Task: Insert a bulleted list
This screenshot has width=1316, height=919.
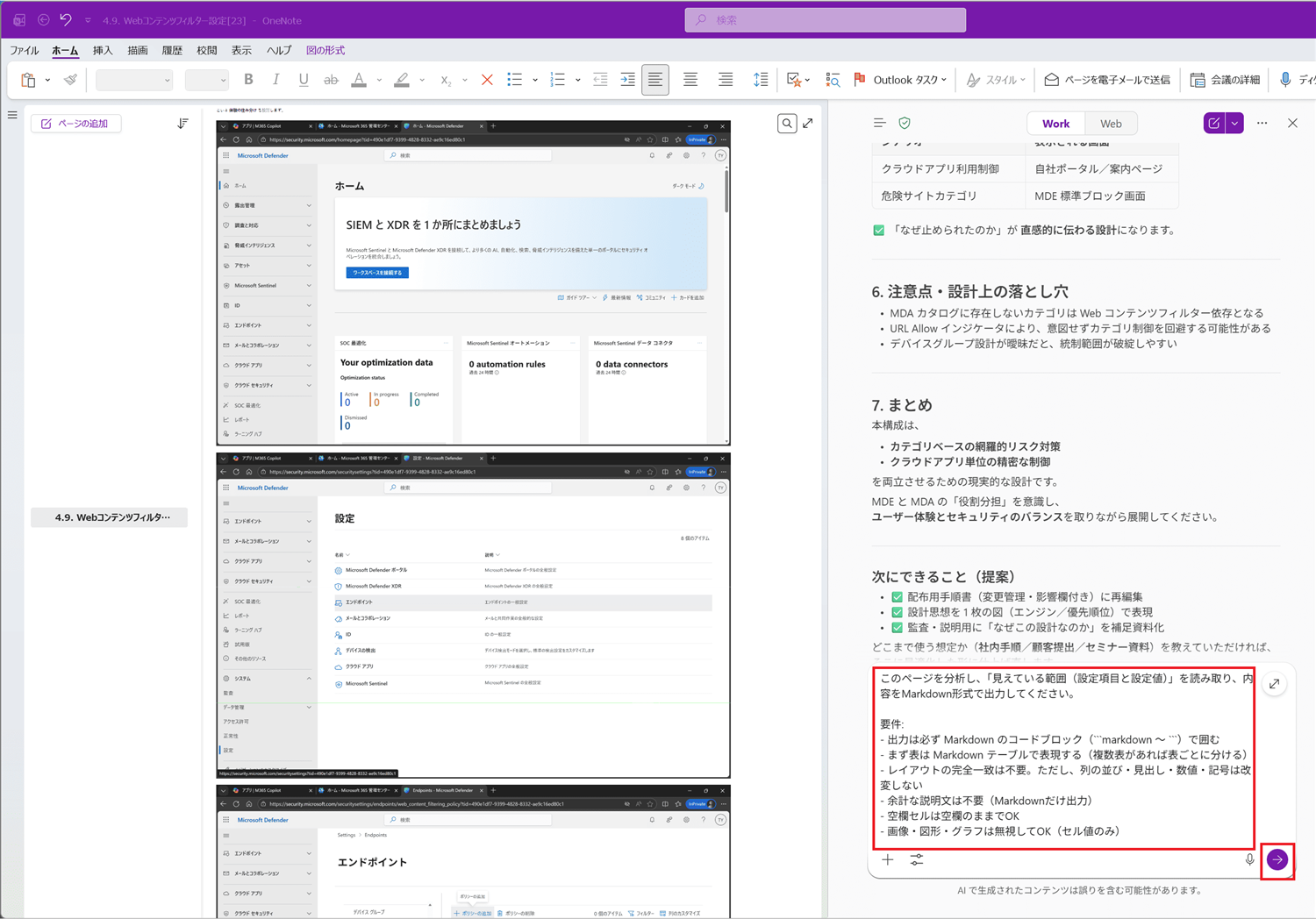Action: tap(515, 80)
